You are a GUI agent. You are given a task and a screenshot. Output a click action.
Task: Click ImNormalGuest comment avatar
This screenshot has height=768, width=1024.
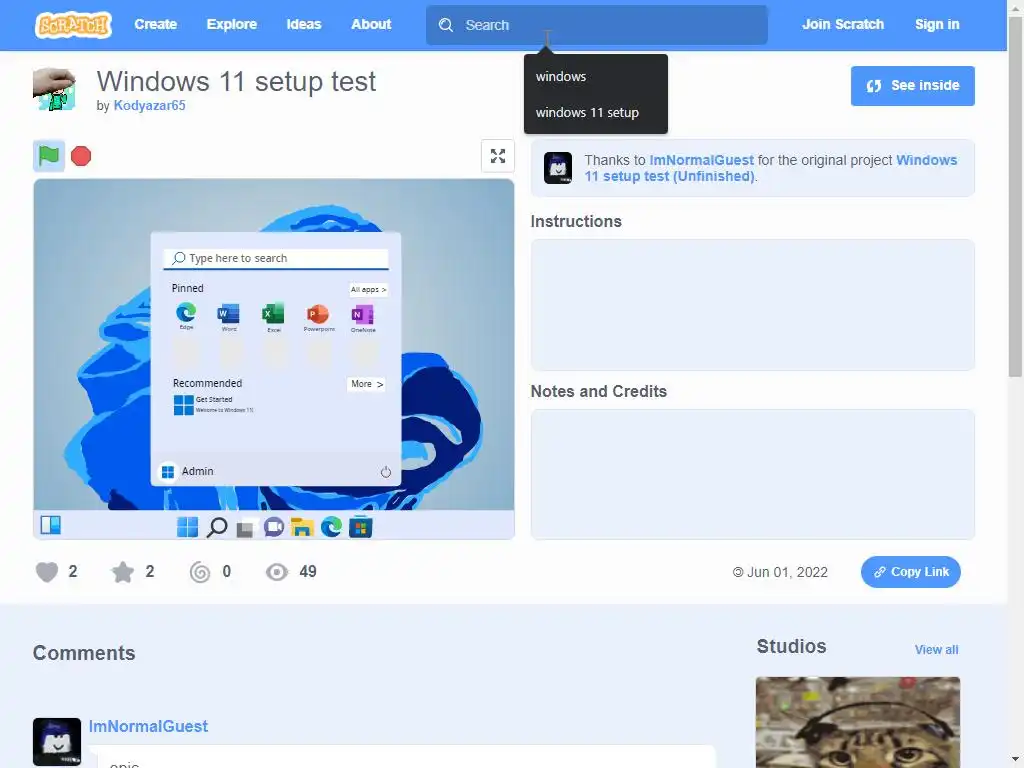(57, 742)
